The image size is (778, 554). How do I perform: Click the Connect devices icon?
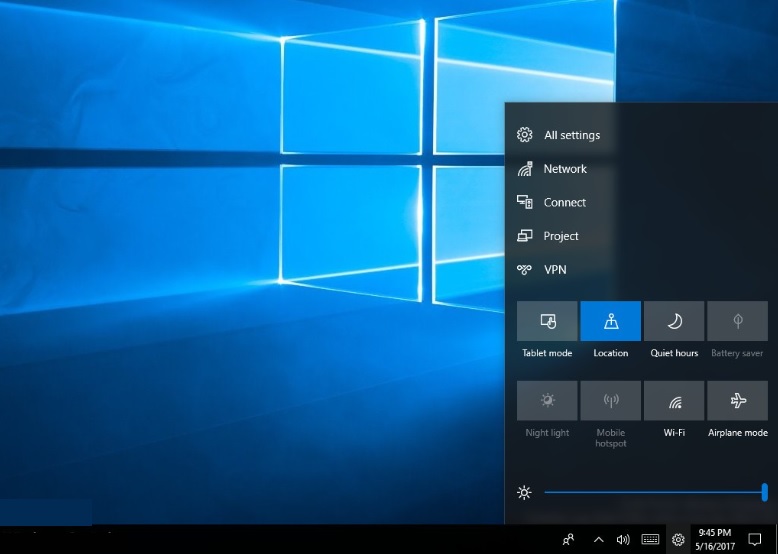(524, 202)
